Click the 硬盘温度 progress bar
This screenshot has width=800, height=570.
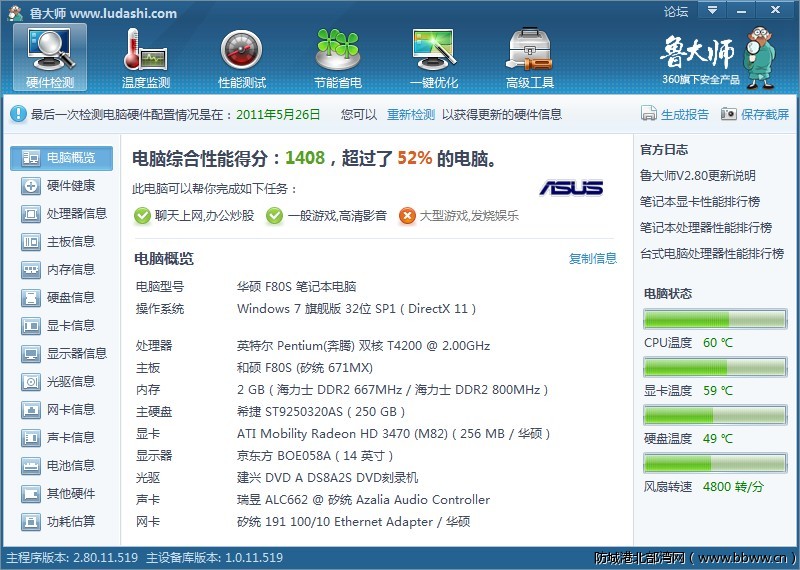click(715, 415)
